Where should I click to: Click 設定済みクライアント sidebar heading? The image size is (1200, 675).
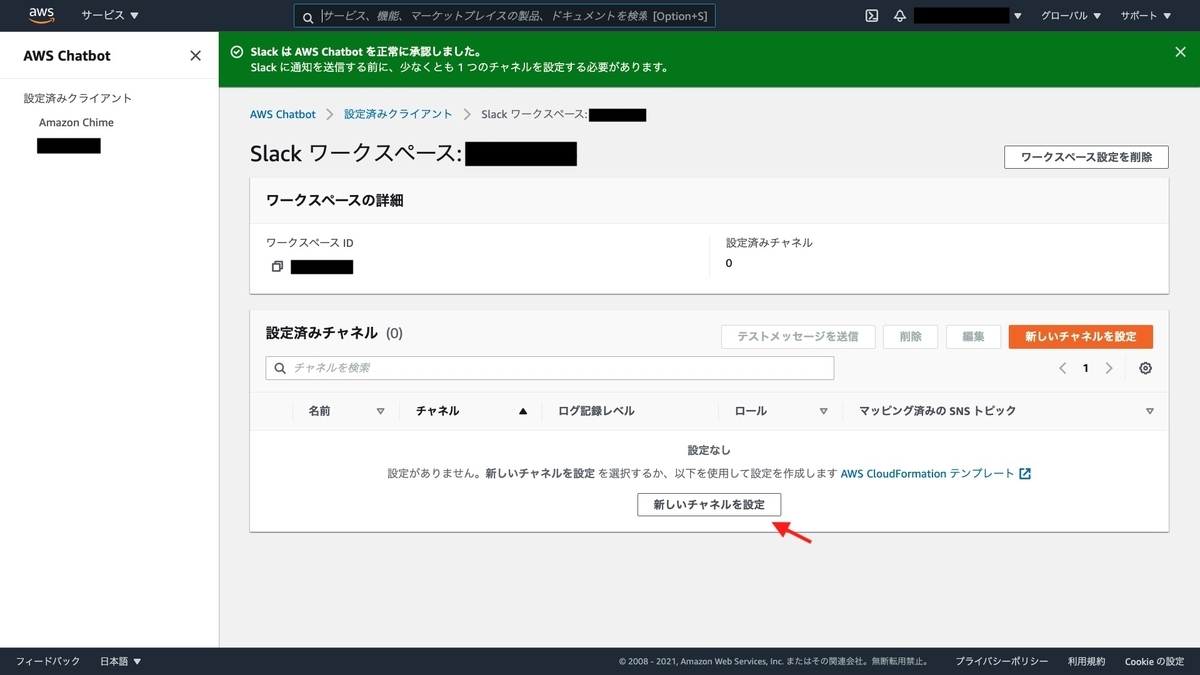coord(78,99)
